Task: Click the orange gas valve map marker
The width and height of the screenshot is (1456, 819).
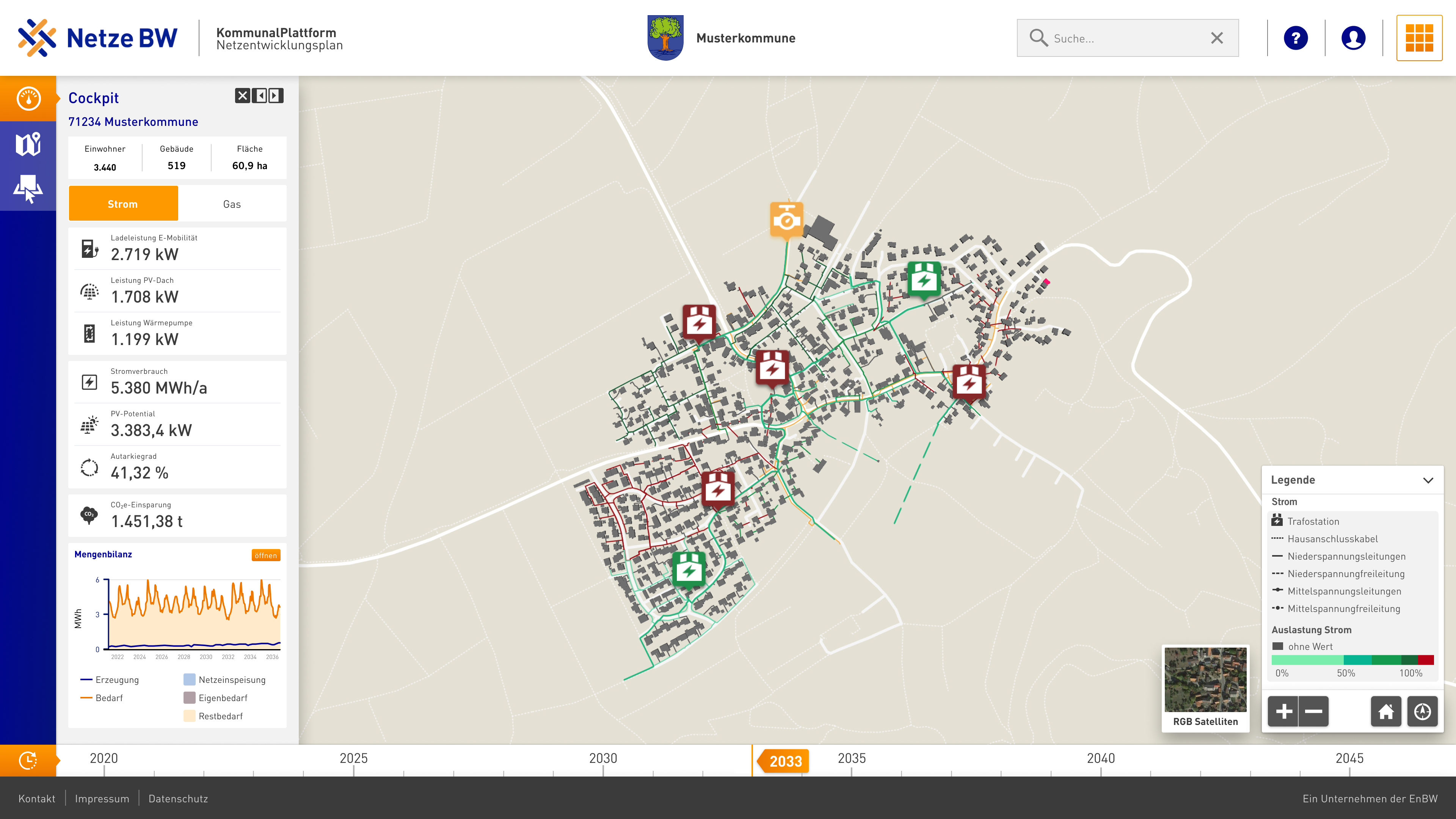Action: coord(786,219)
